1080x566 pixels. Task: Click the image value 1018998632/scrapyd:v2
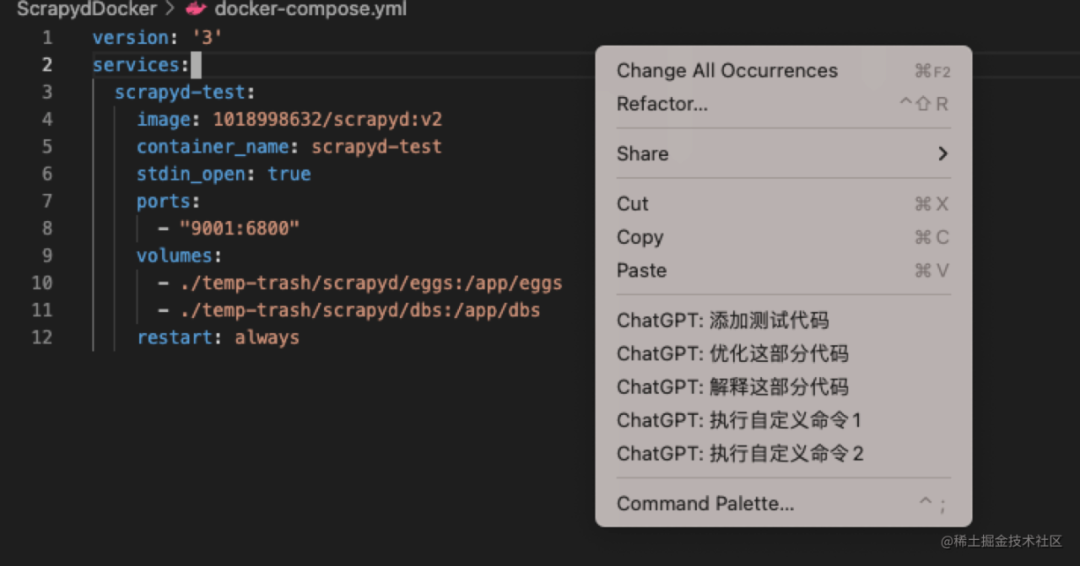(328, 120)
